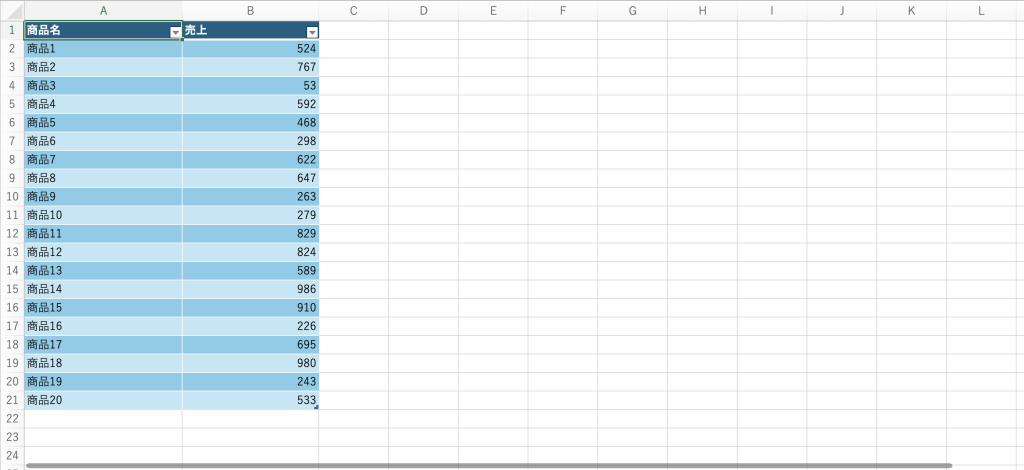Select the row 12 header number

(11, 234)
